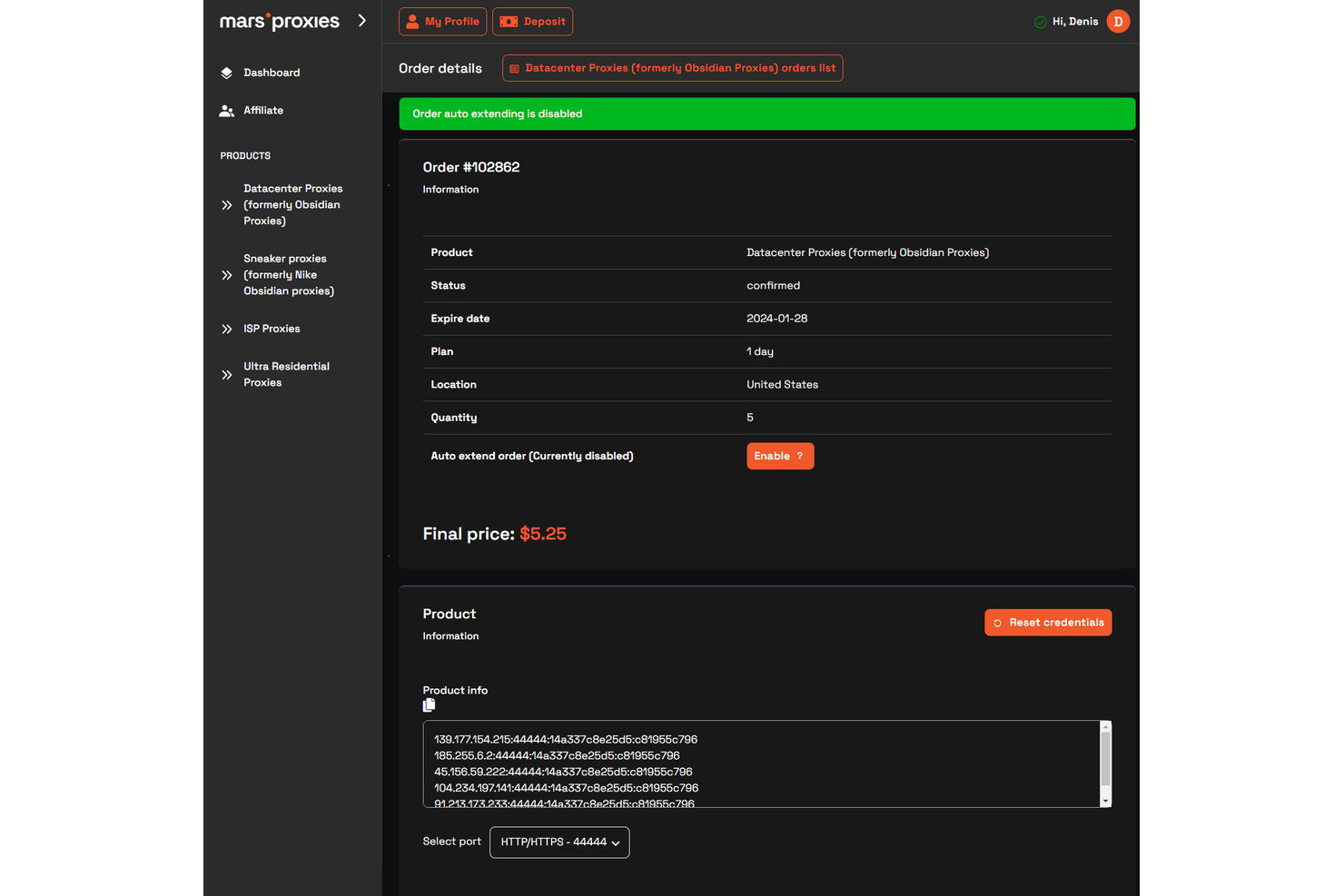Open Sneaker proxies sidebar item
The image size is (1344, 896).
tap(289, 275)
